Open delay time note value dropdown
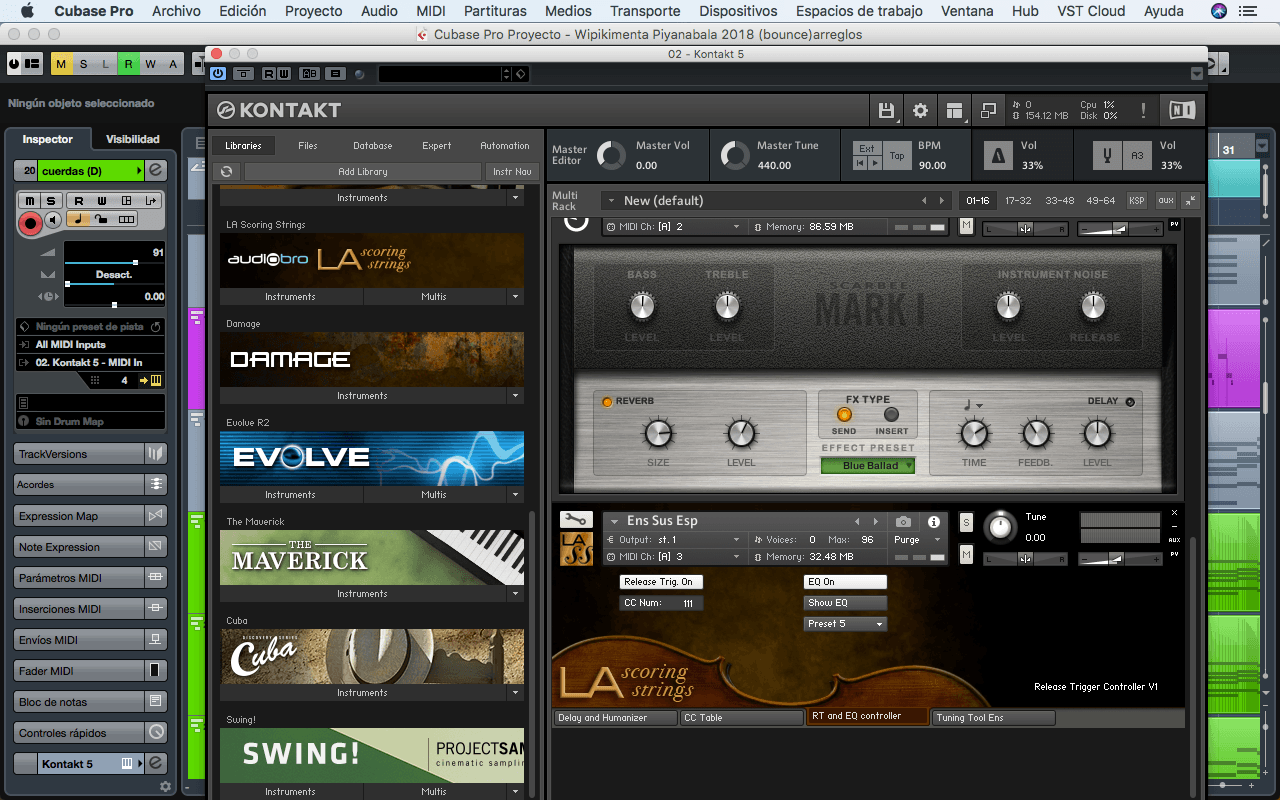1280x800 pixels. point(972,405)
